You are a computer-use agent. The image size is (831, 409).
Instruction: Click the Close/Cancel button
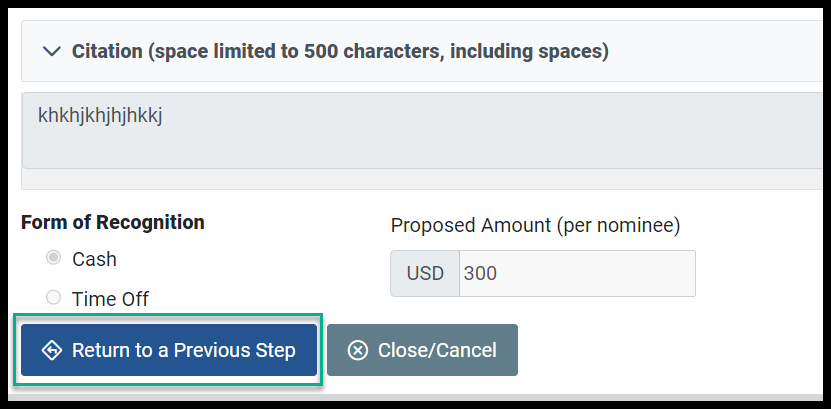pos(422,350)
